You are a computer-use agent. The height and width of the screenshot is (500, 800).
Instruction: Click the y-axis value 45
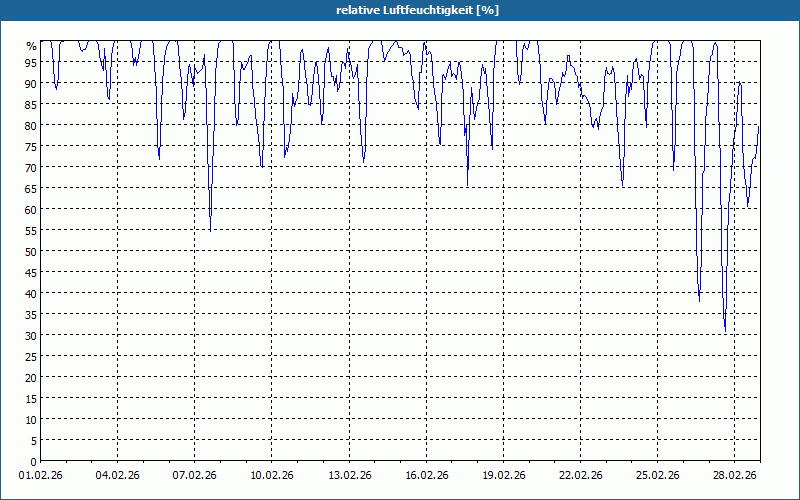(31, 272)
